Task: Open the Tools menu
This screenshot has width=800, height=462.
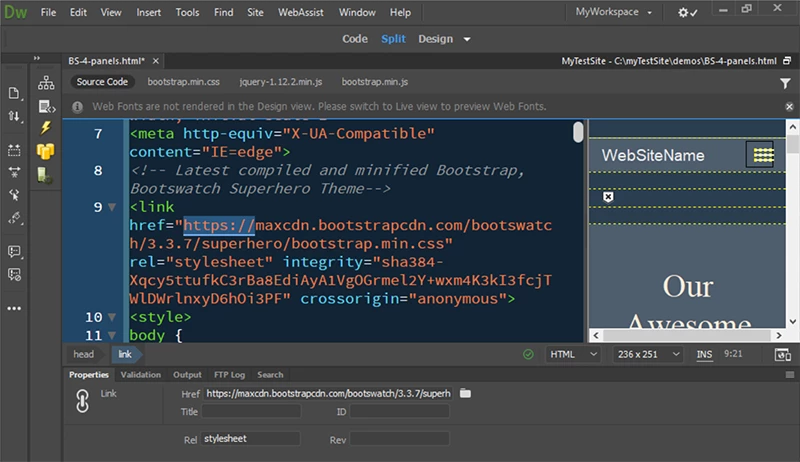Action: 187,12
